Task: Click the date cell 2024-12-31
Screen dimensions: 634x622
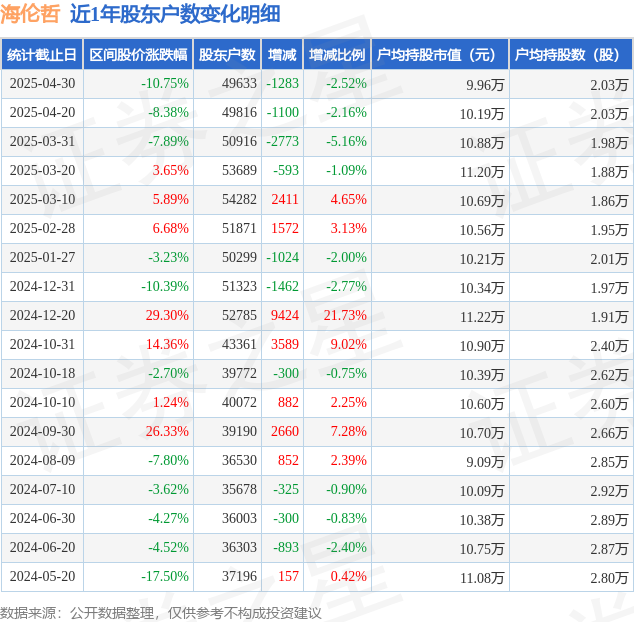Action: (x=42, y=286)
